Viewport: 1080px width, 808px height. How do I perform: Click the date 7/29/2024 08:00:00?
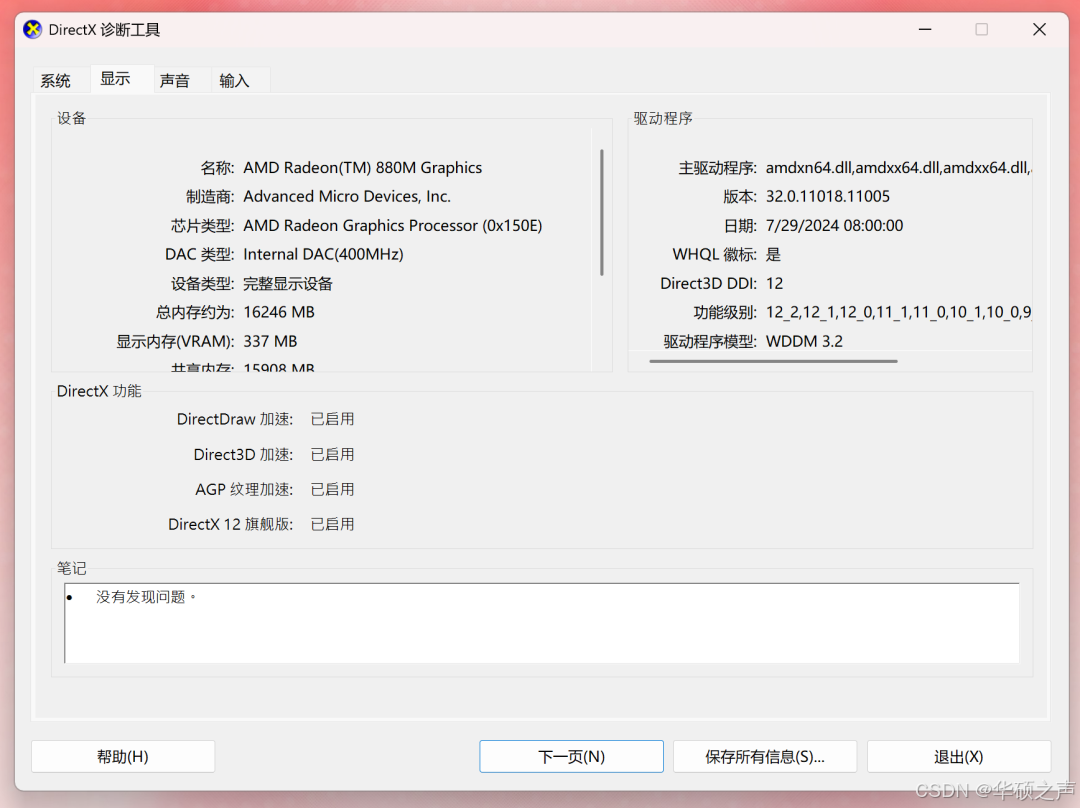tap(834, 226)
